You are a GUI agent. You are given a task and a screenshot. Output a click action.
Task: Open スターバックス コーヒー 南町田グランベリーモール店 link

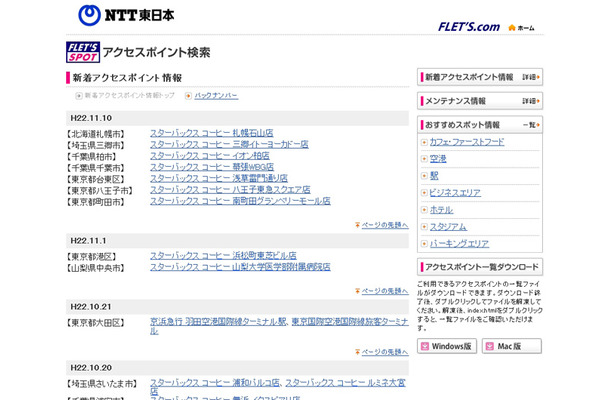coord(240,201)
